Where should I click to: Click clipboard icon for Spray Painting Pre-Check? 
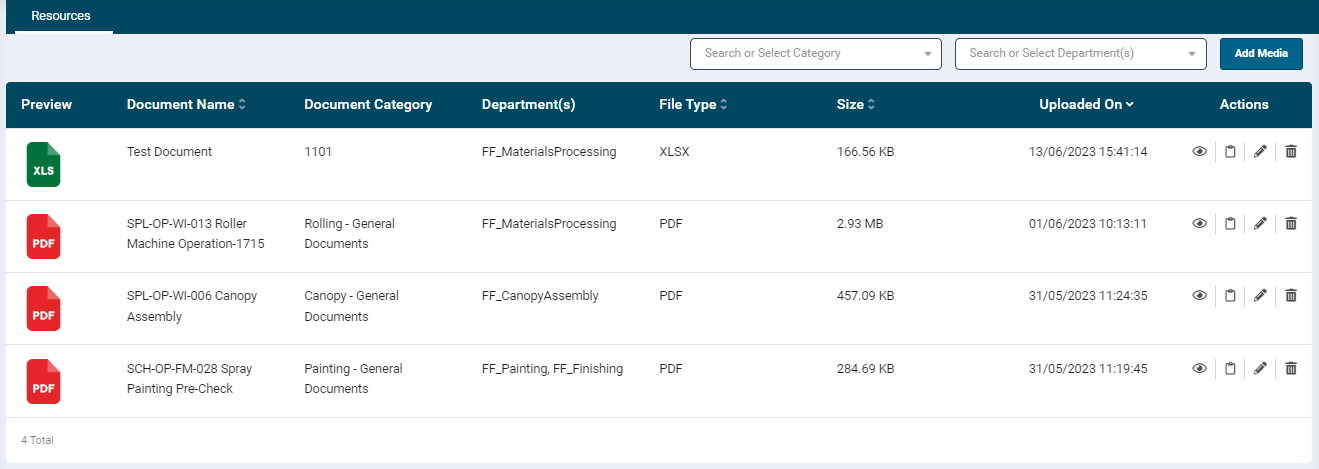click(1230, 369)
